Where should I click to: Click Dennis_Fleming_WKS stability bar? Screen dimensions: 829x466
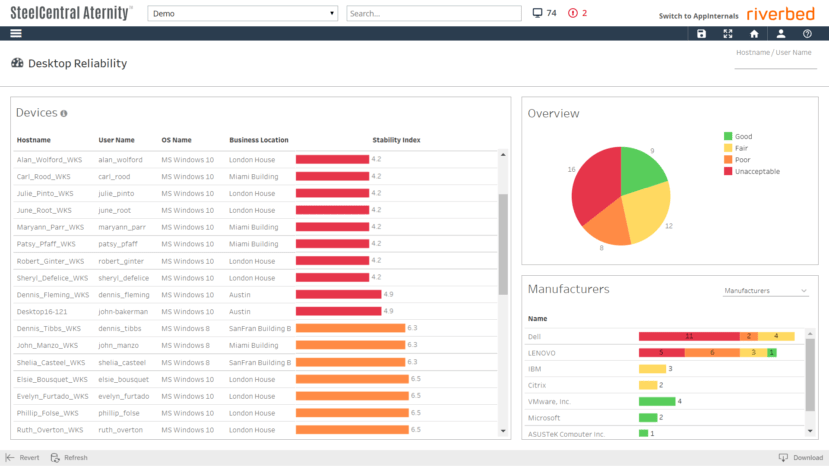pyautogui.click(x=338, y=295)
